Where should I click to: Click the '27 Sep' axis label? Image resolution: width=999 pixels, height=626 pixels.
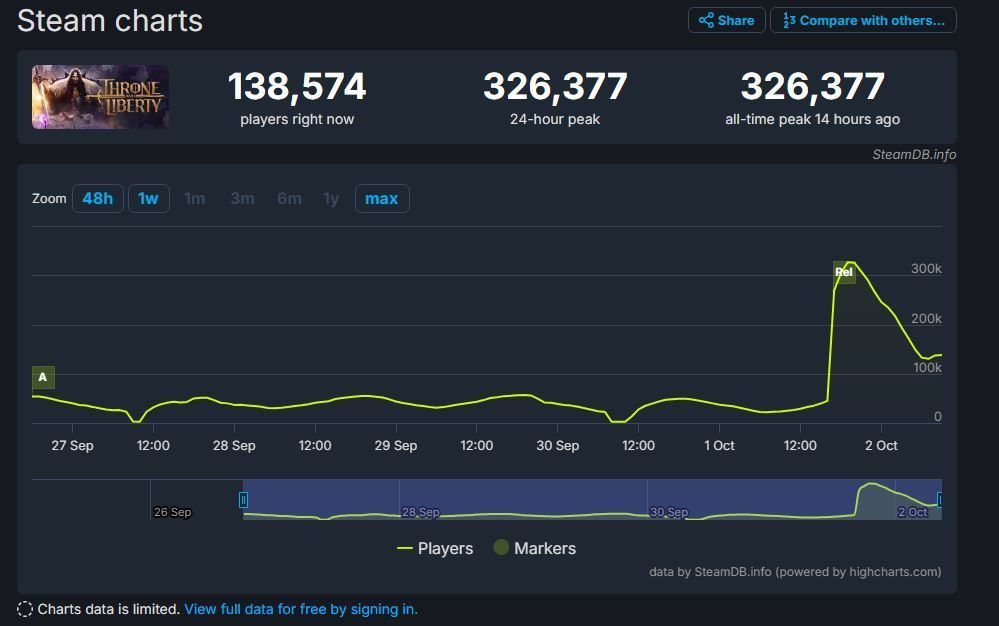point(72,445)
